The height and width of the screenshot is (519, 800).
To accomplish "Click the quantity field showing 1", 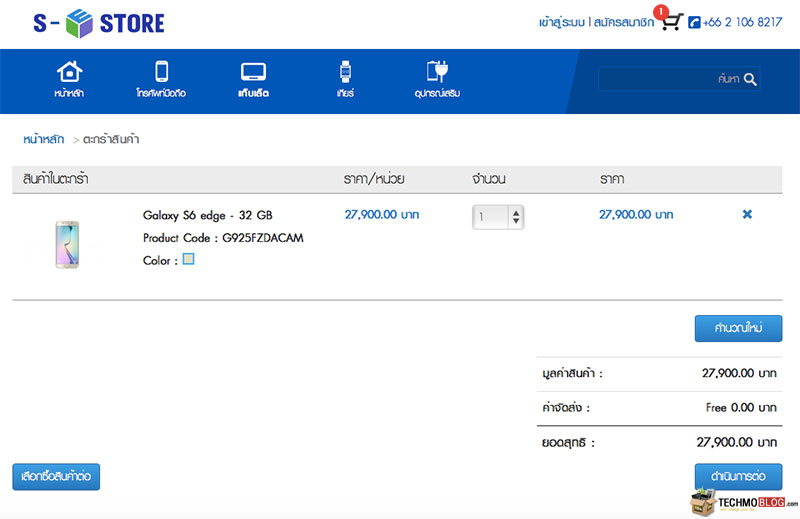I will coord(490,217).
